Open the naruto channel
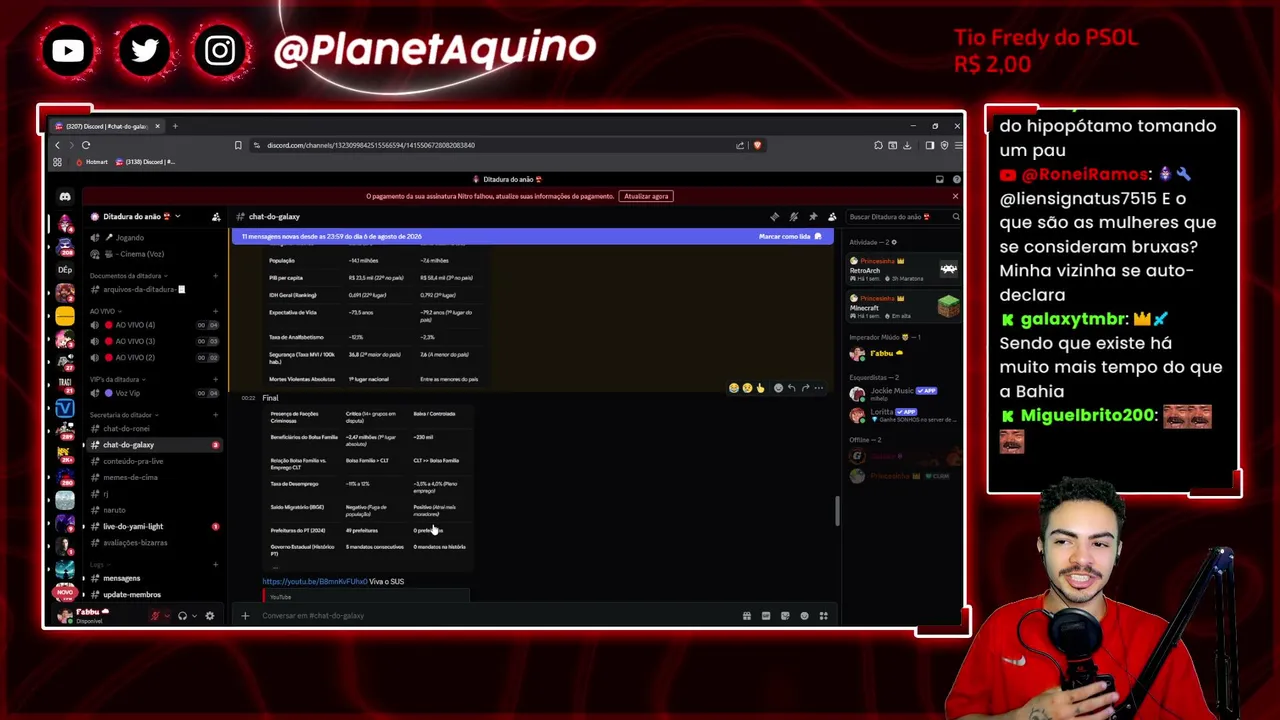 click(154, 510)
